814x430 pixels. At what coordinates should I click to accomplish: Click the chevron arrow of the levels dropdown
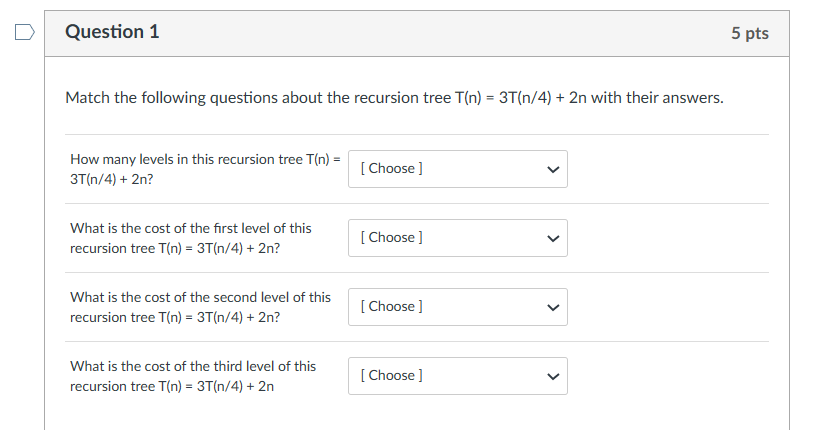(x=551, y=169)
